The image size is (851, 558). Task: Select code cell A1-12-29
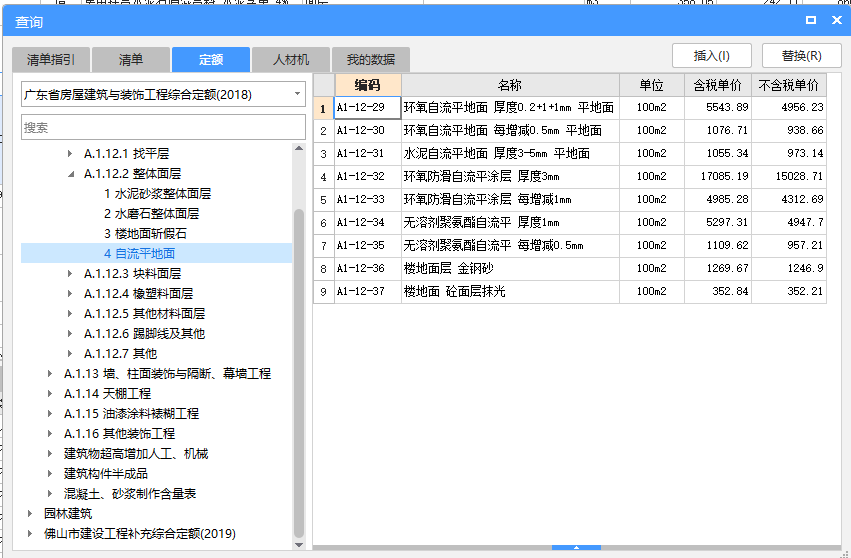coord(367,107)
